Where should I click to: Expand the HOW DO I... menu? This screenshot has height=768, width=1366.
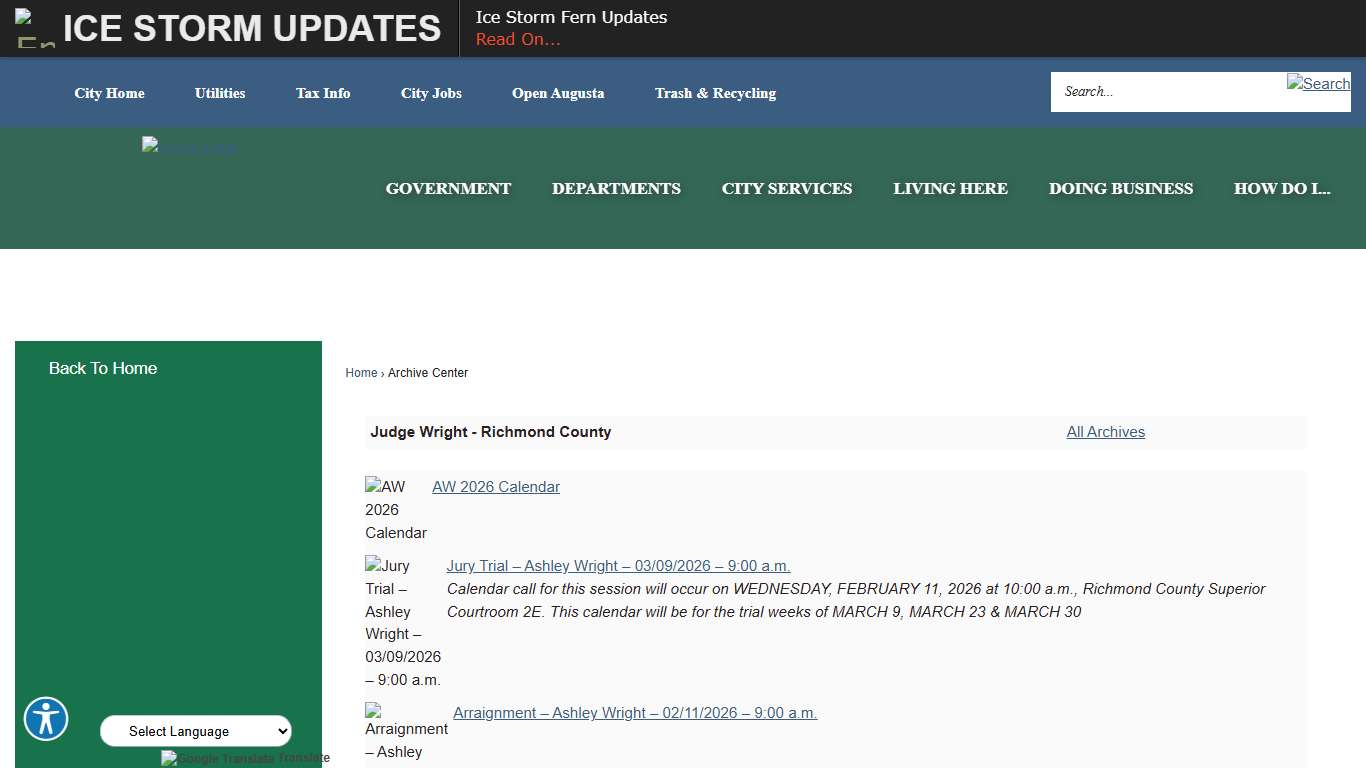[1282, 188]
